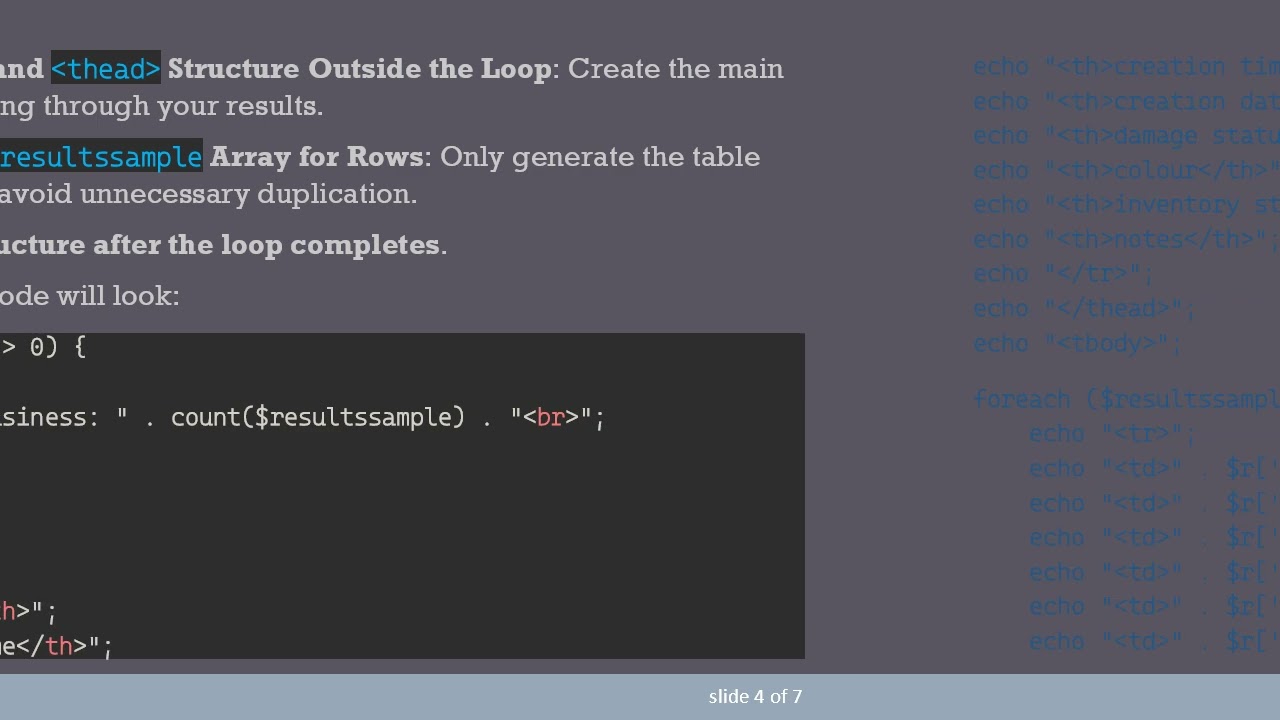Click count($resultssample) in the code block
Screen dimensions: 1280x720
(x=318, y=417)
